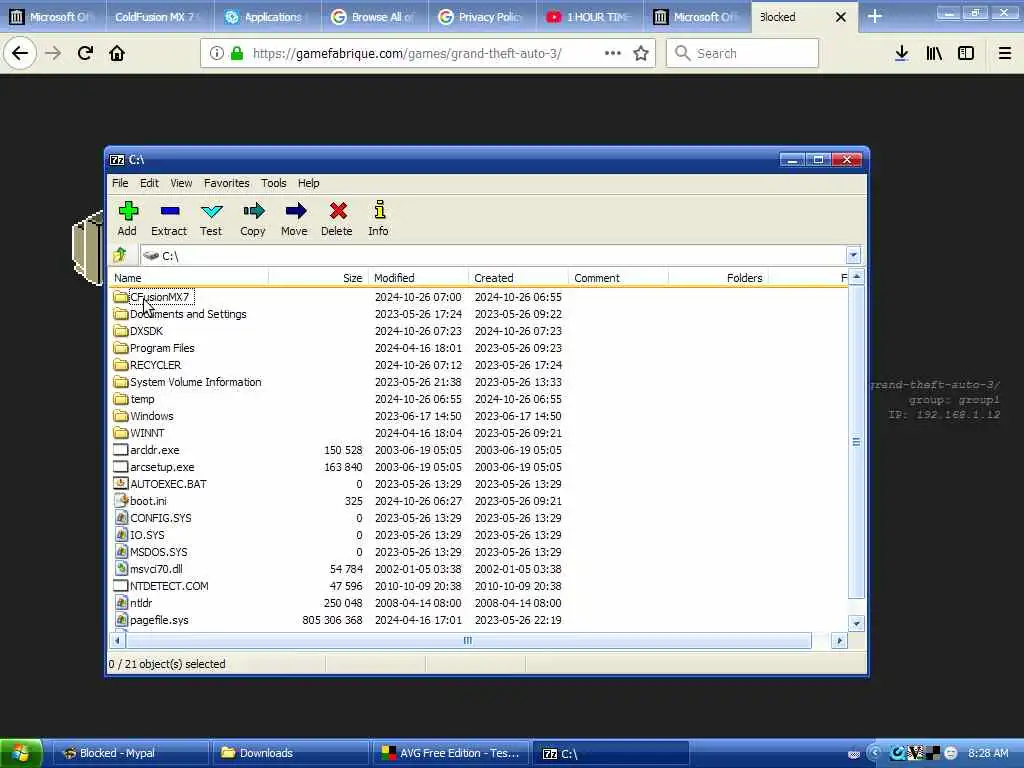This screenshot has width=1024, height=768.
Task: Open the Tools menu
Action: (x=274, y=184)
